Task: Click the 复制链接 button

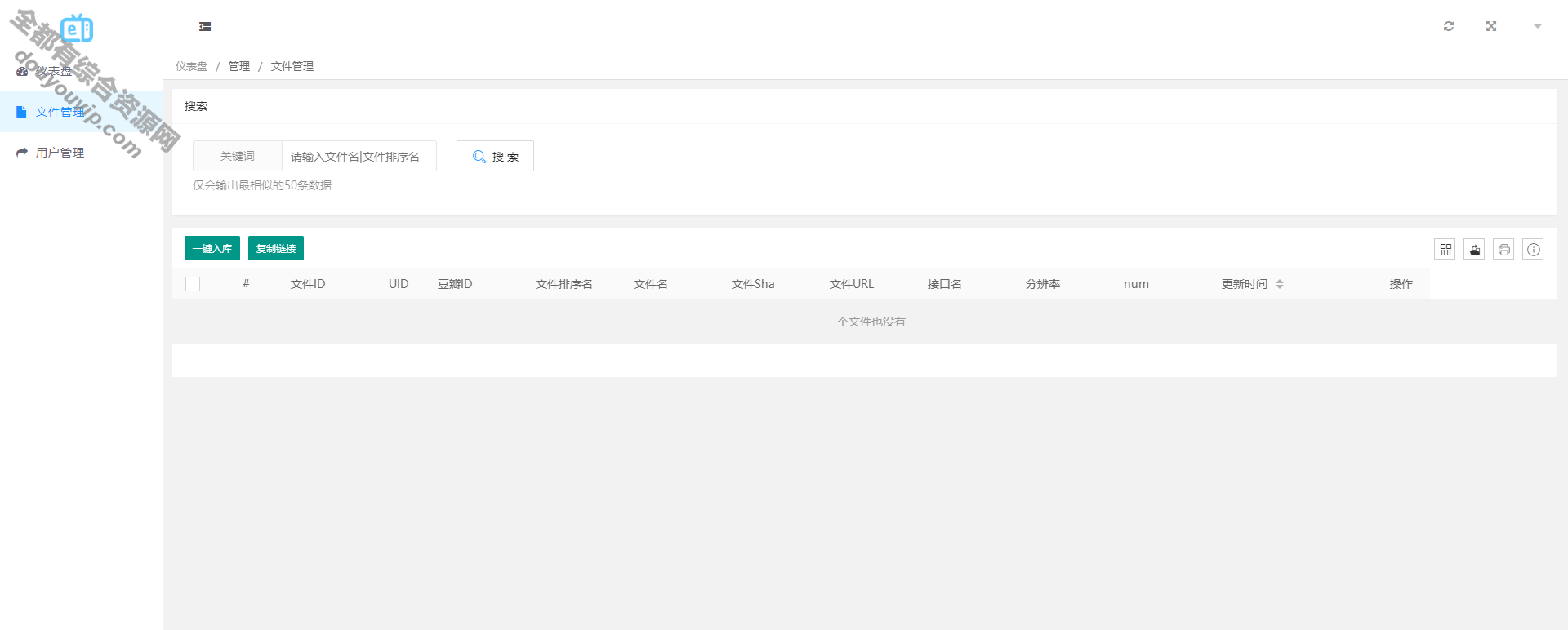Action: click(276, 248)
